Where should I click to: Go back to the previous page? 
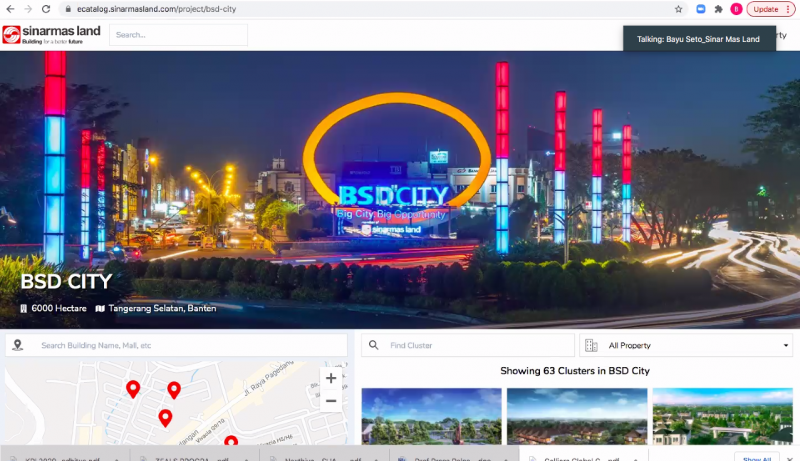click(x=10, y=9)
